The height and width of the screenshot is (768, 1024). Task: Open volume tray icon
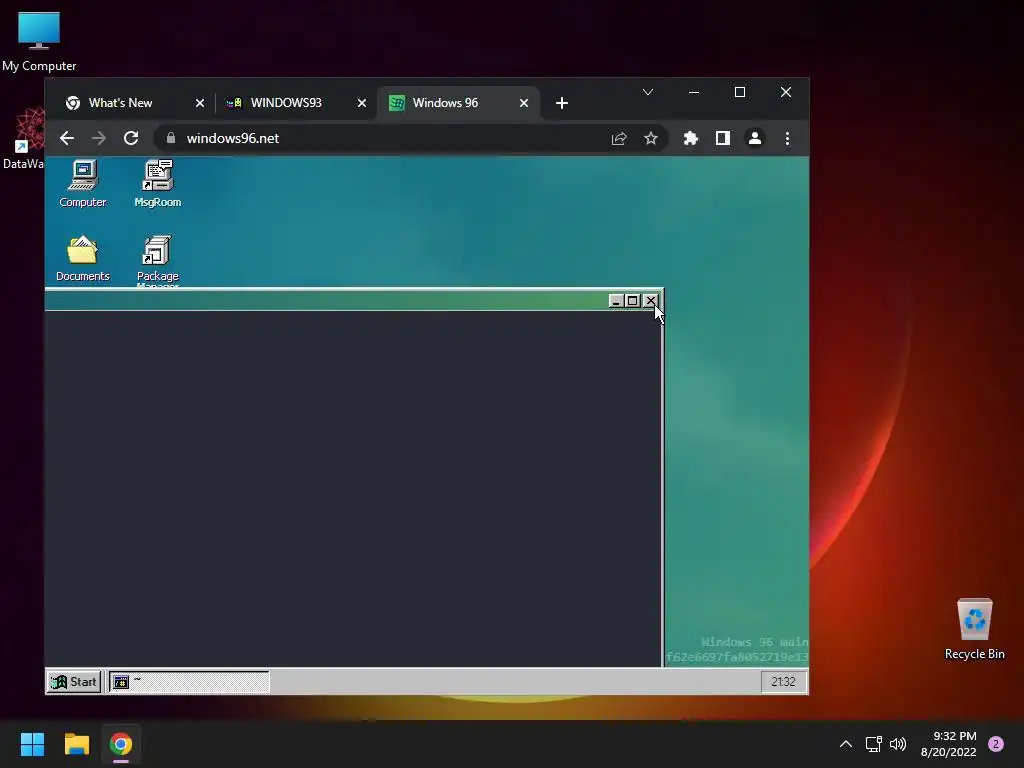coord(898,744)
